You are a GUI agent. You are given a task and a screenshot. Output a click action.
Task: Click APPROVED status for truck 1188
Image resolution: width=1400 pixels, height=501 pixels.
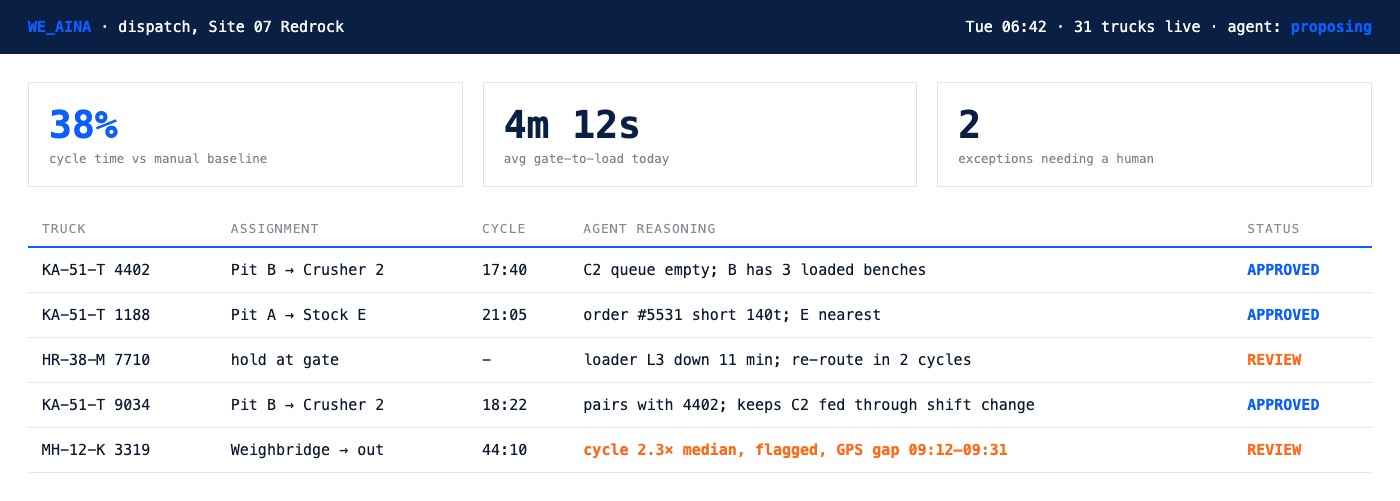tap(1283, 315)
